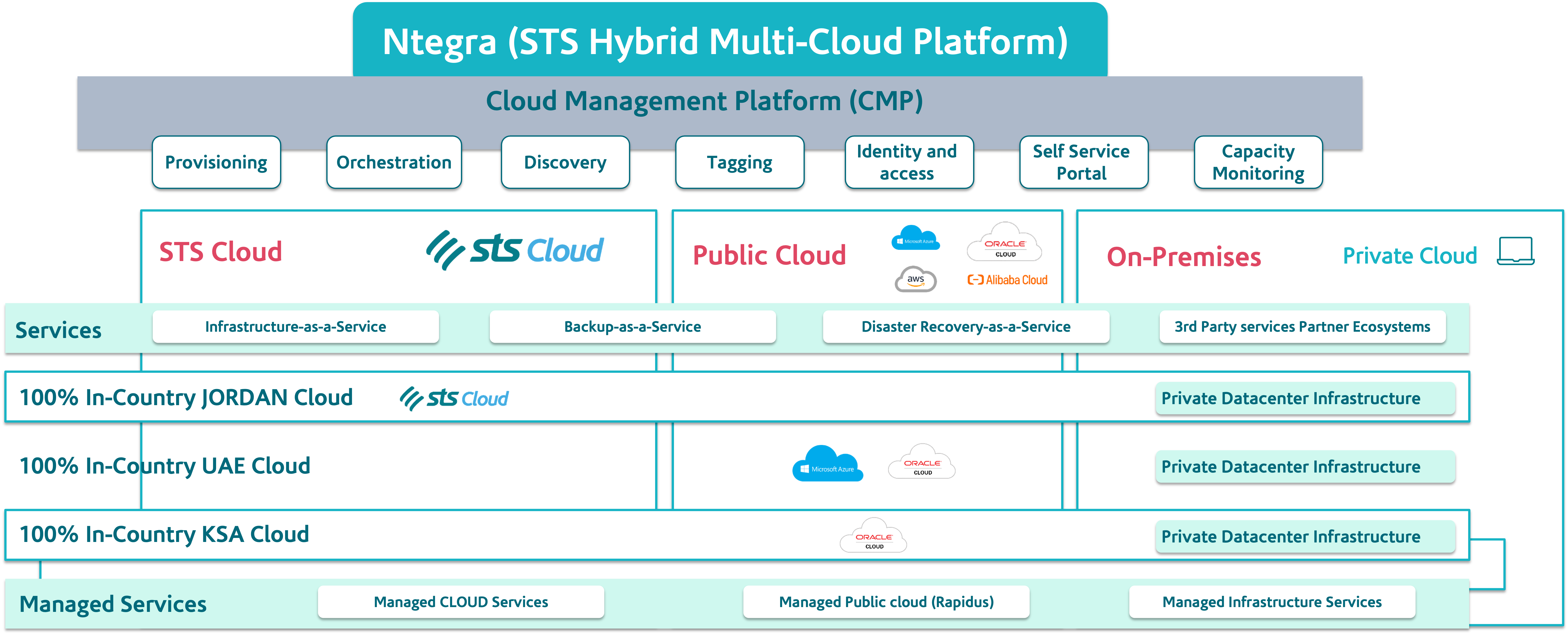1568x635 pixels.
Task: Click Disaster Recovery-as-a-Service box
Action: [x=966, y=327]
